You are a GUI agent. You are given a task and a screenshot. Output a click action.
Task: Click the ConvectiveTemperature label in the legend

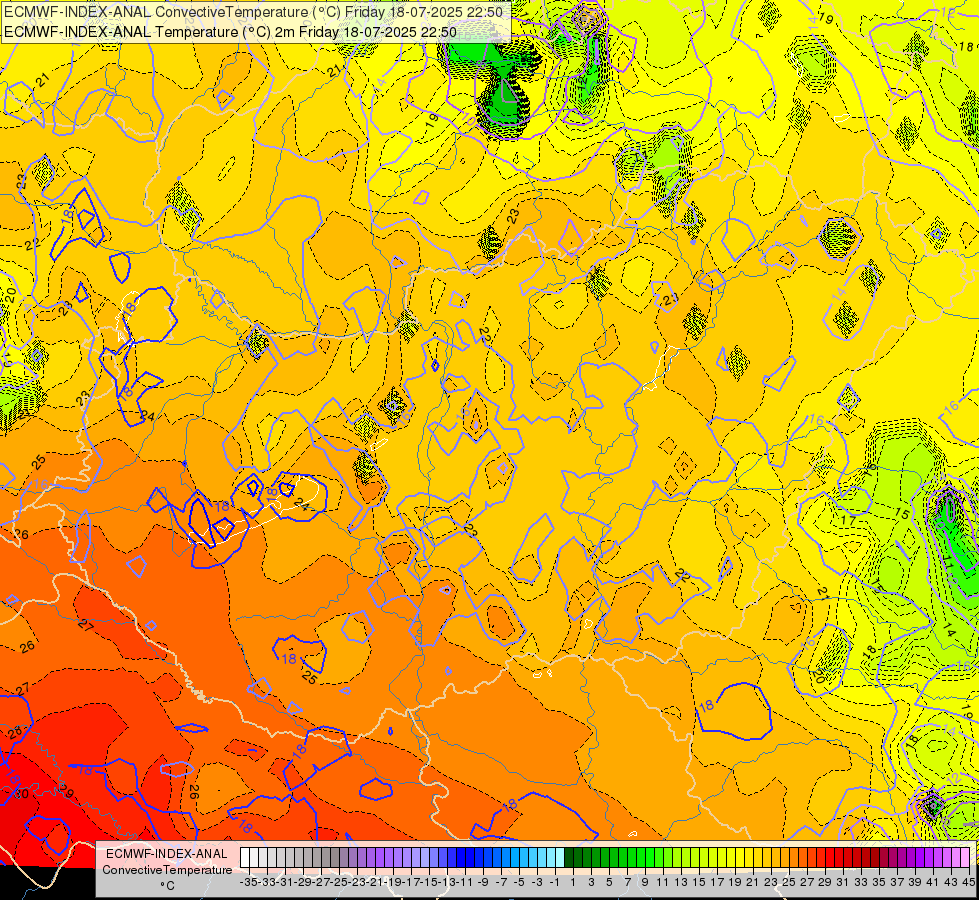167,870
